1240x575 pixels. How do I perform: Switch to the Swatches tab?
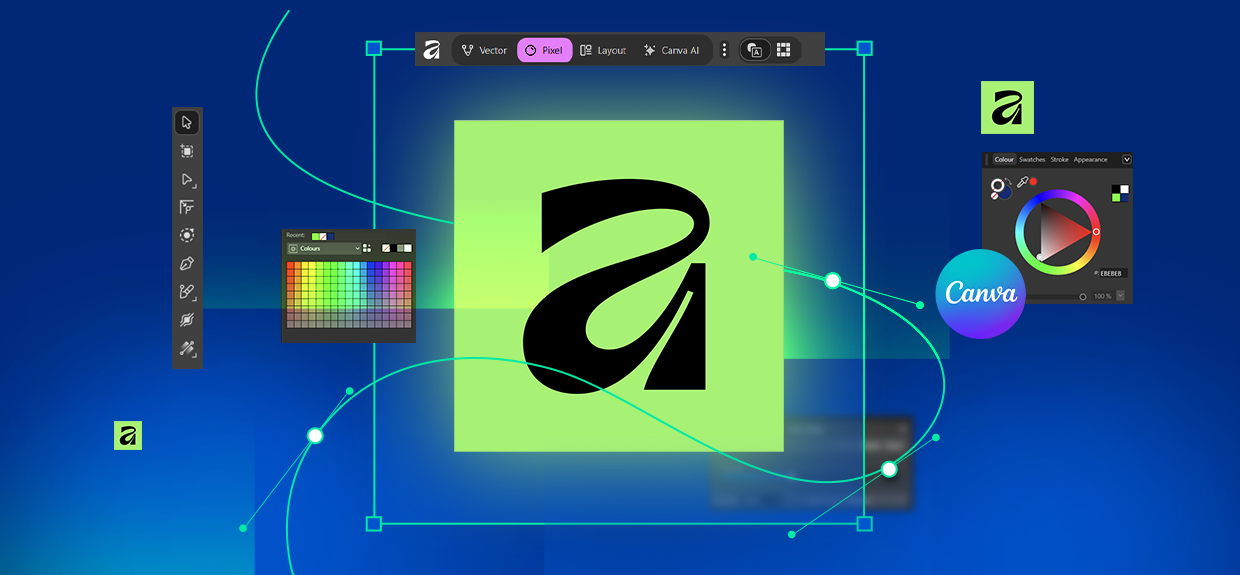point(1032,160)
